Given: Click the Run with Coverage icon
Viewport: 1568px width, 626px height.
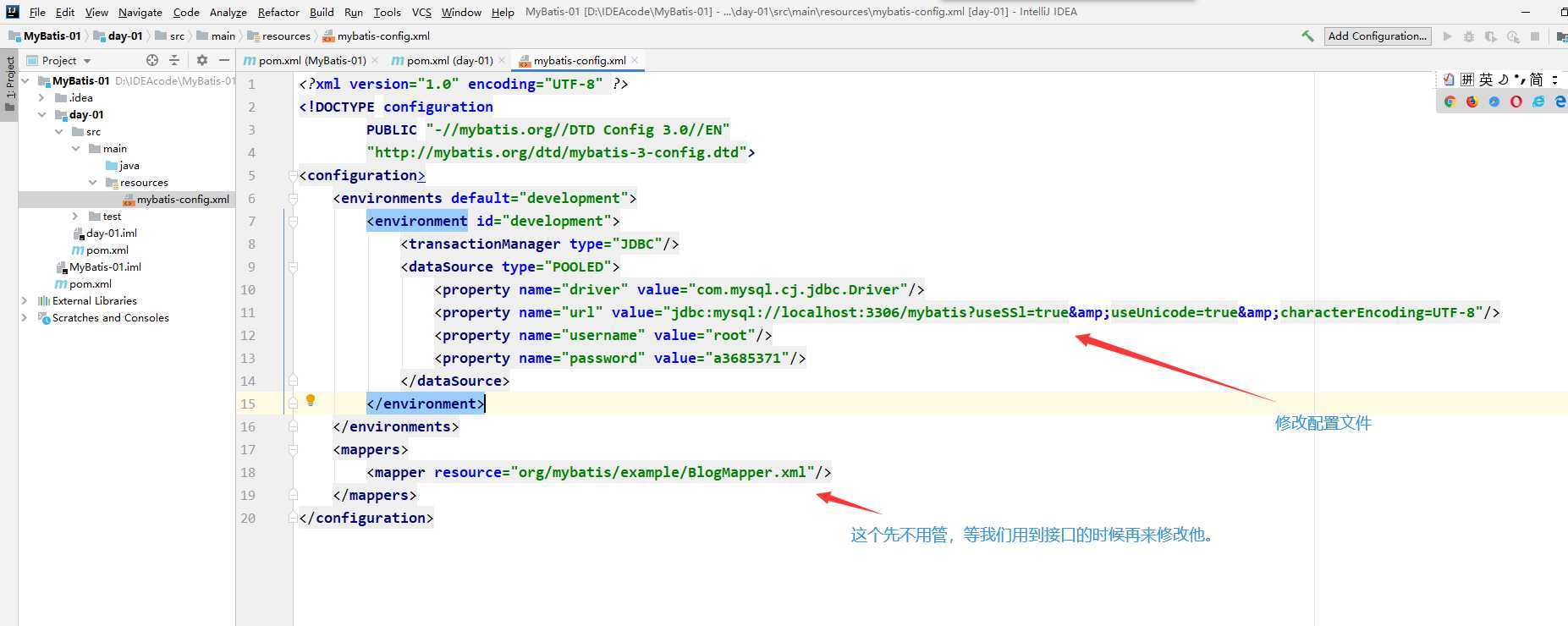Looking at the screenshot, I should click(x=1491, y=36).
